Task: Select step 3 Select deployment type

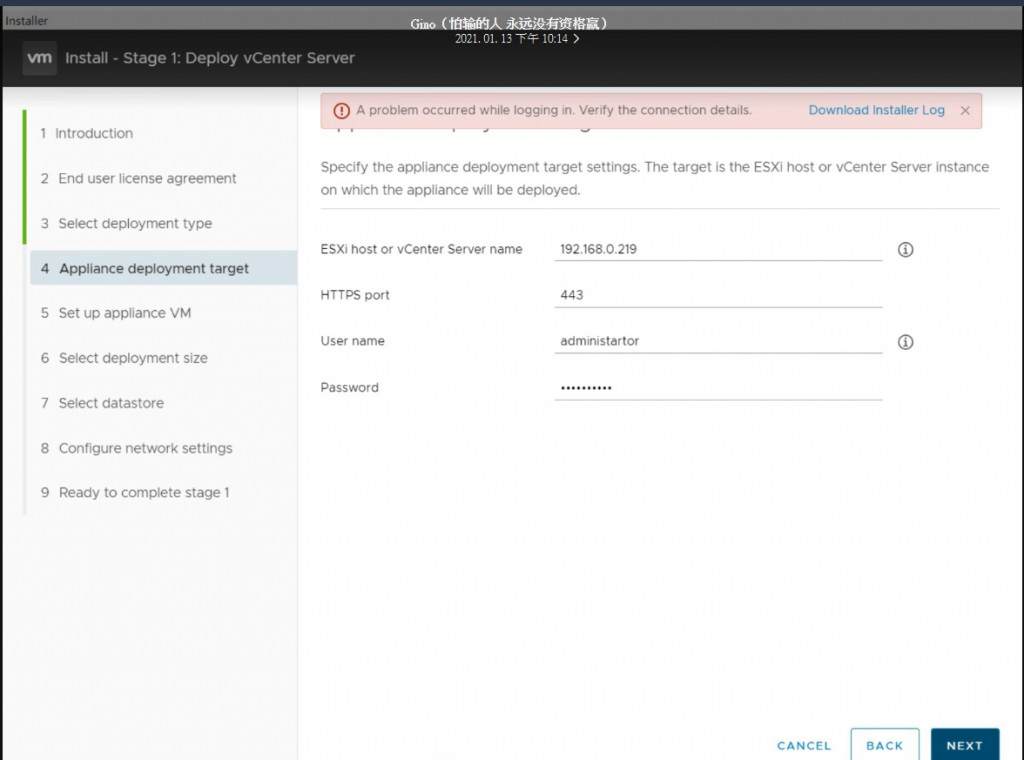Action: click(x=126, y=223)
